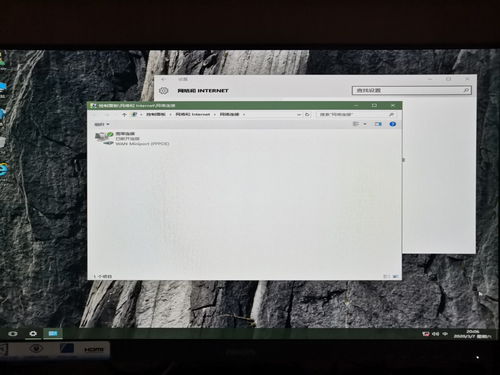Click the up-directory arrow in the address bar

(x=124, y=114)
